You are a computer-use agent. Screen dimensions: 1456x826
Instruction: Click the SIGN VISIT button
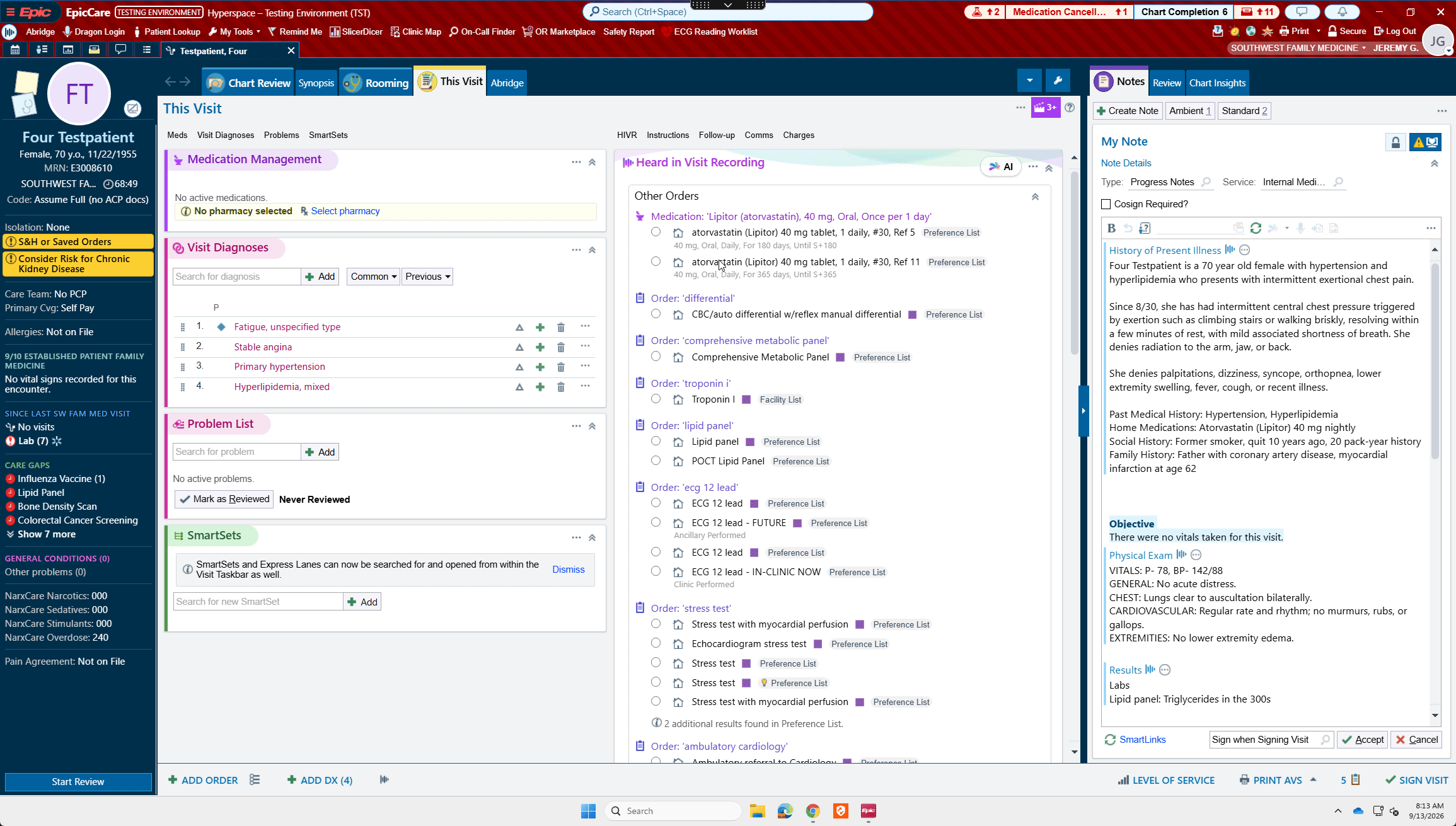(x=1416, y=780)
